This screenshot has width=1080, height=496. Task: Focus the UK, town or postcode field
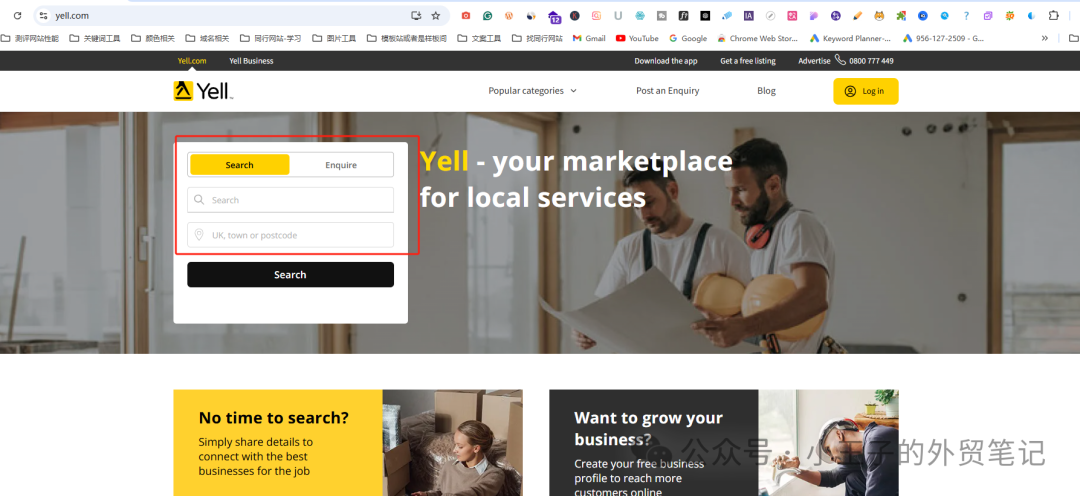click(x=291, y=235)
